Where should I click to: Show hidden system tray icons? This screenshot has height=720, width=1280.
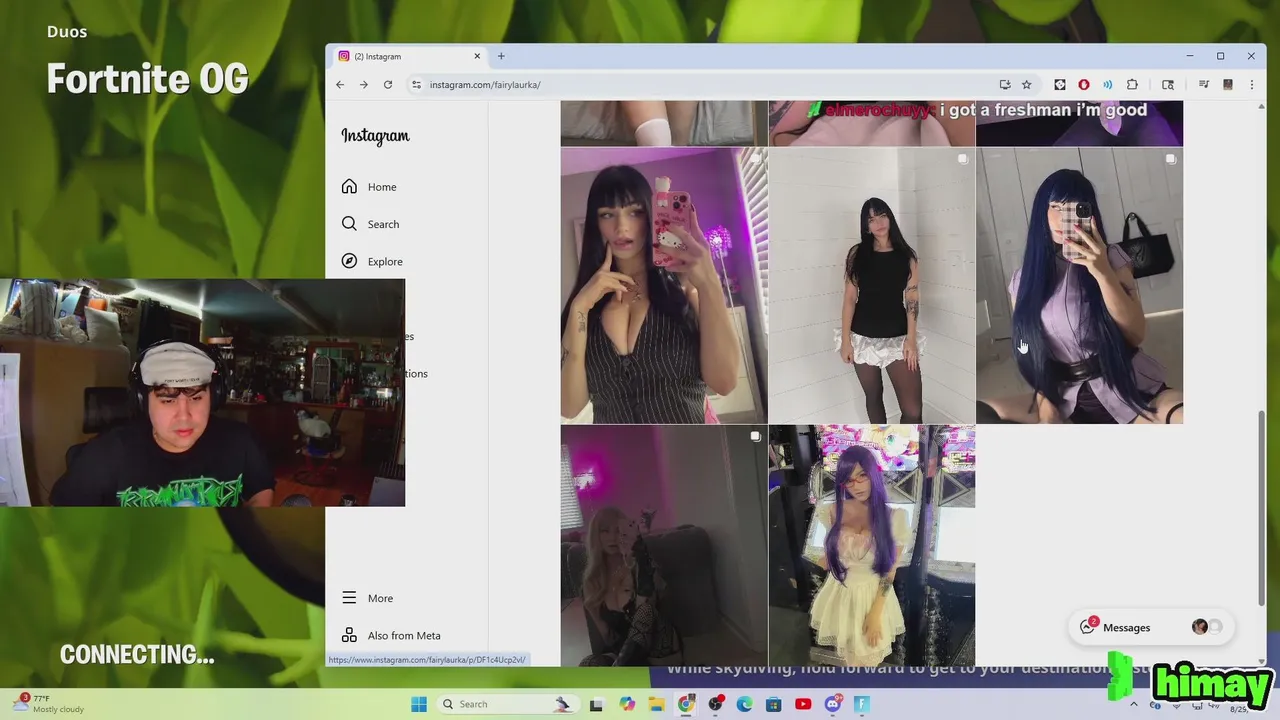(1133, 704)
